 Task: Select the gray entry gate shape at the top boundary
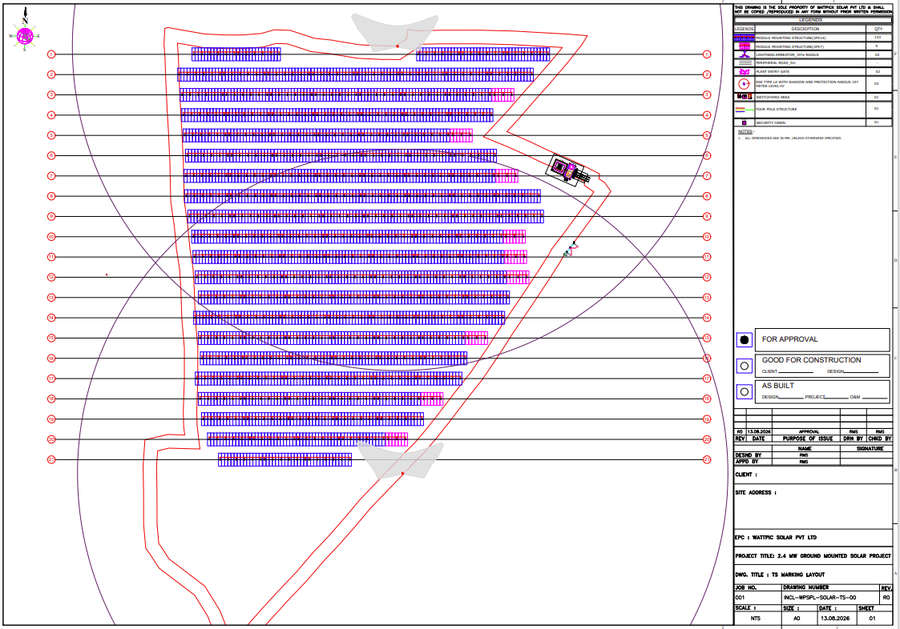point(394,35)
